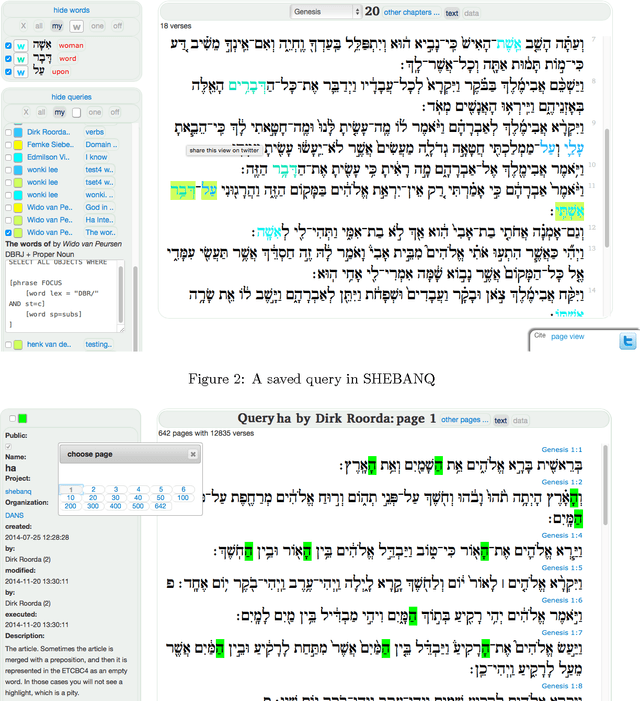Image resolution: width=640 pixels, height=701 pixels.
Task: Open the 'verbs' query by Dirk Roorda
Action: point(95,132)
